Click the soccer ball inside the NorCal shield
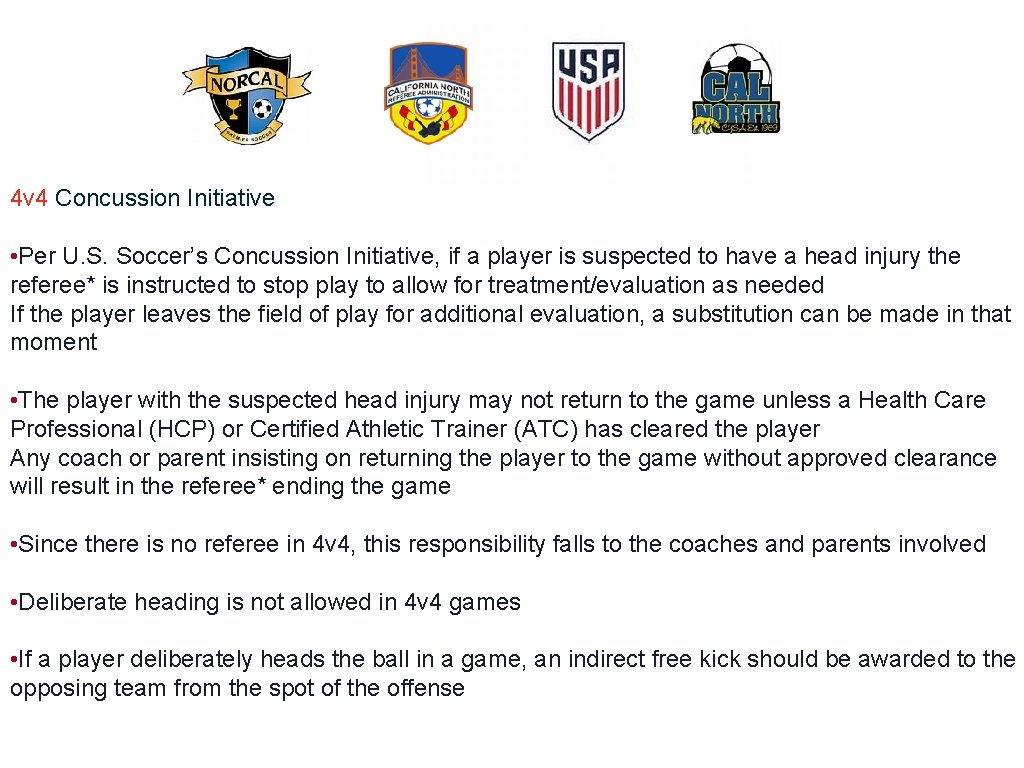Viewport: 1024px width, 768px height. coord(263,108)
